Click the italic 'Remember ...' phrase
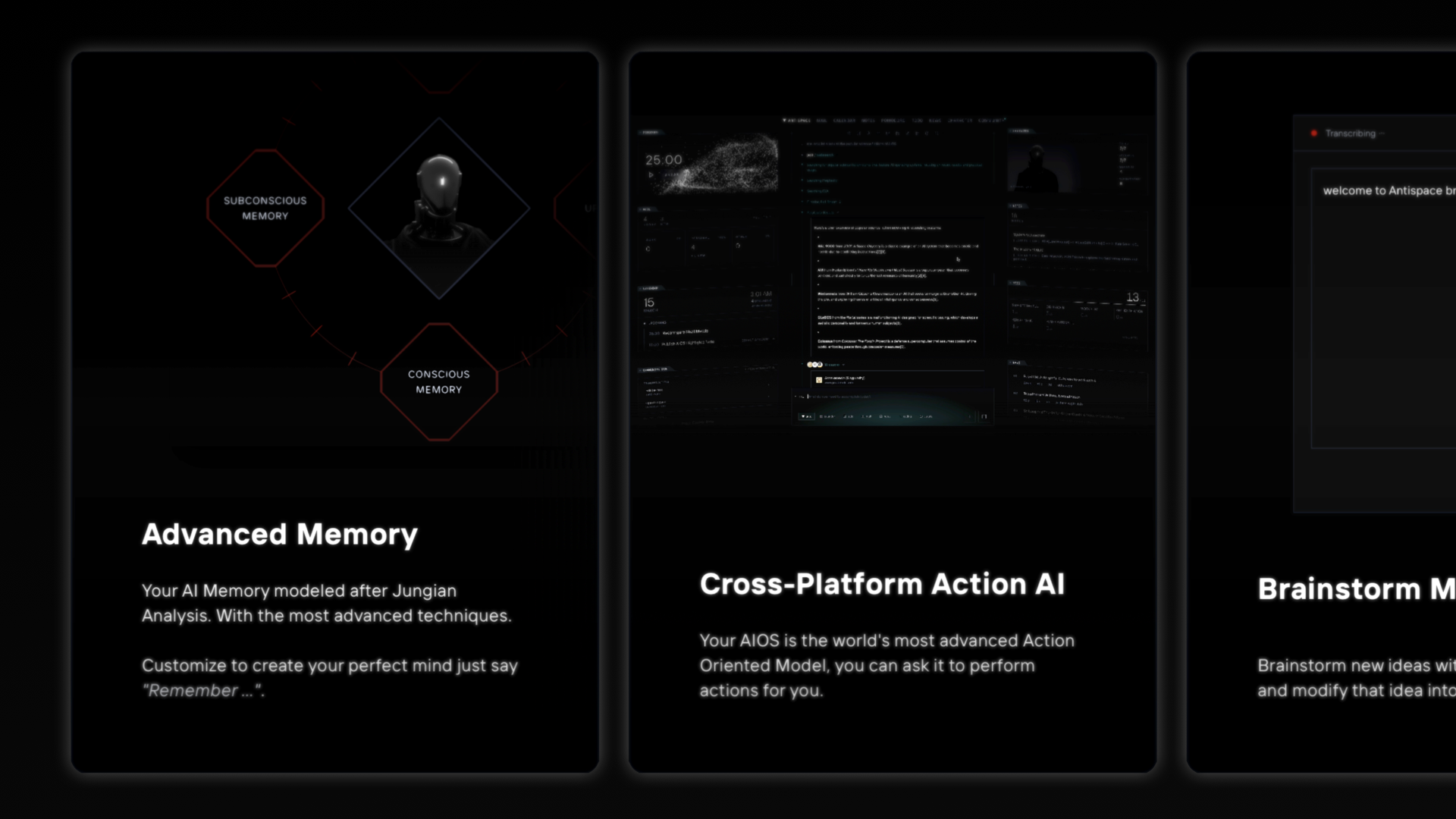 click(202, 691)
